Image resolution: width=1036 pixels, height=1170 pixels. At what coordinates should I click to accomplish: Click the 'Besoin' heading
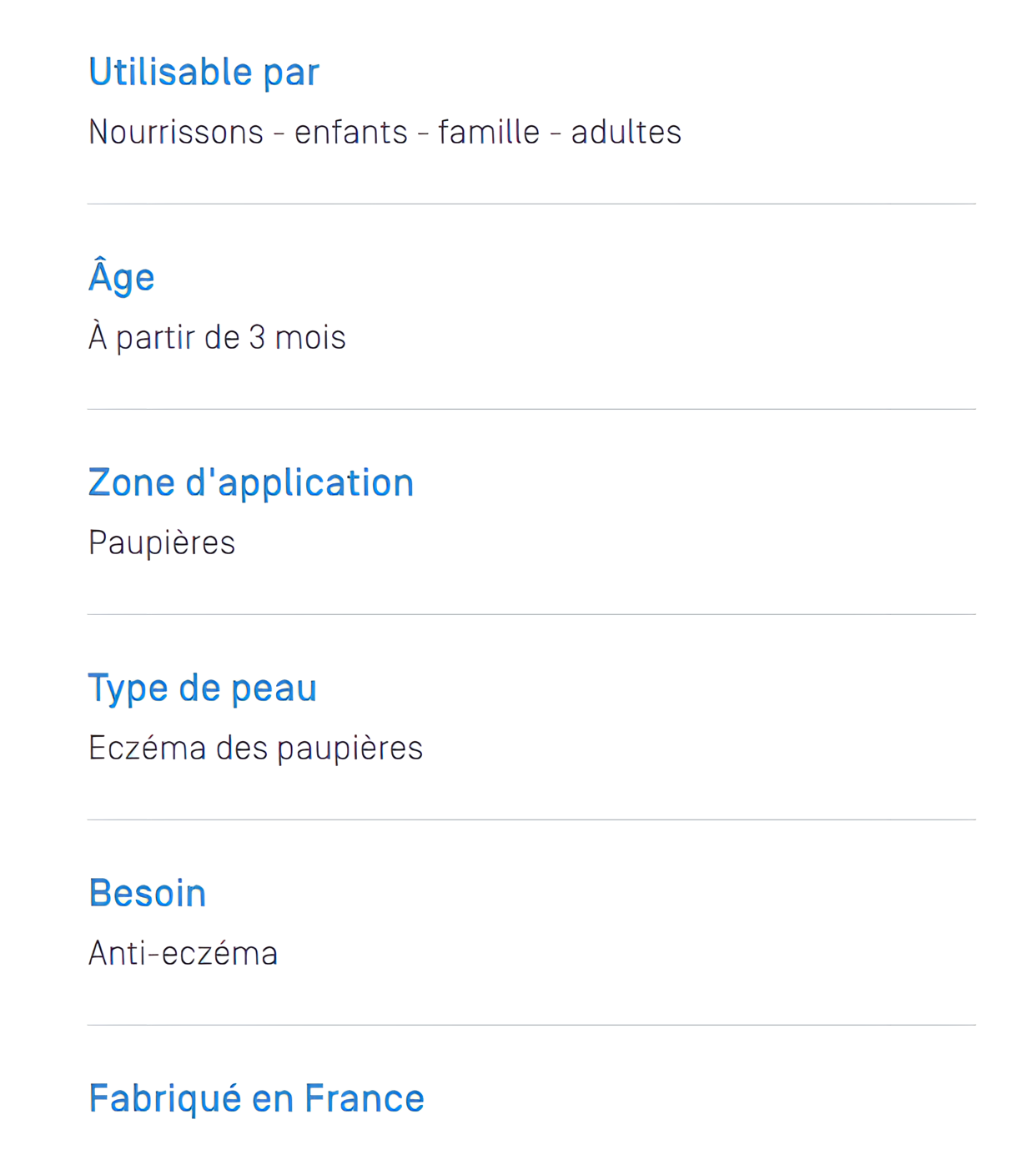pos(147,893)
